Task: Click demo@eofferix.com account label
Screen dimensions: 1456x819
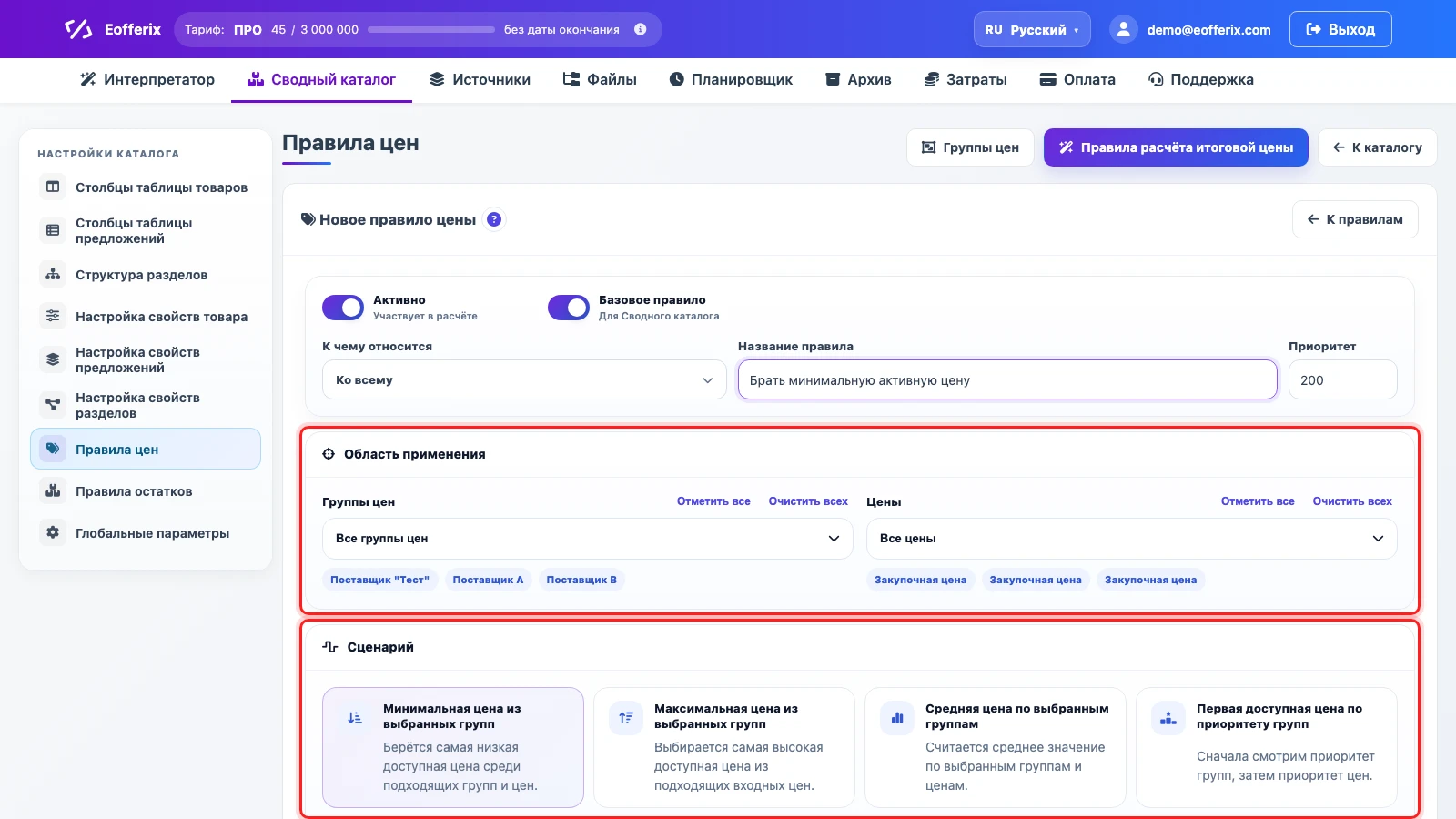Action: (x=1208, y=29)
